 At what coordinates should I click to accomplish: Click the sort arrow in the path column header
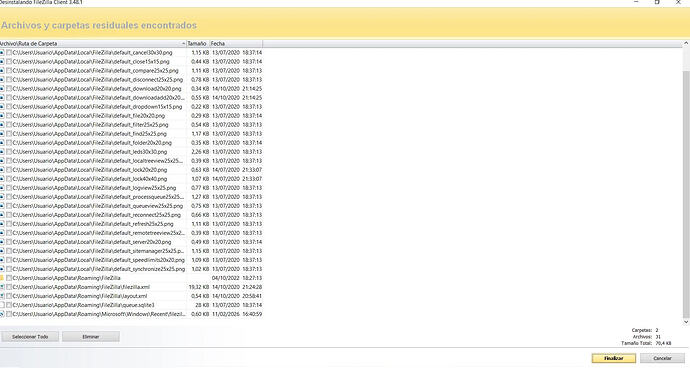[x=183, y=44]
